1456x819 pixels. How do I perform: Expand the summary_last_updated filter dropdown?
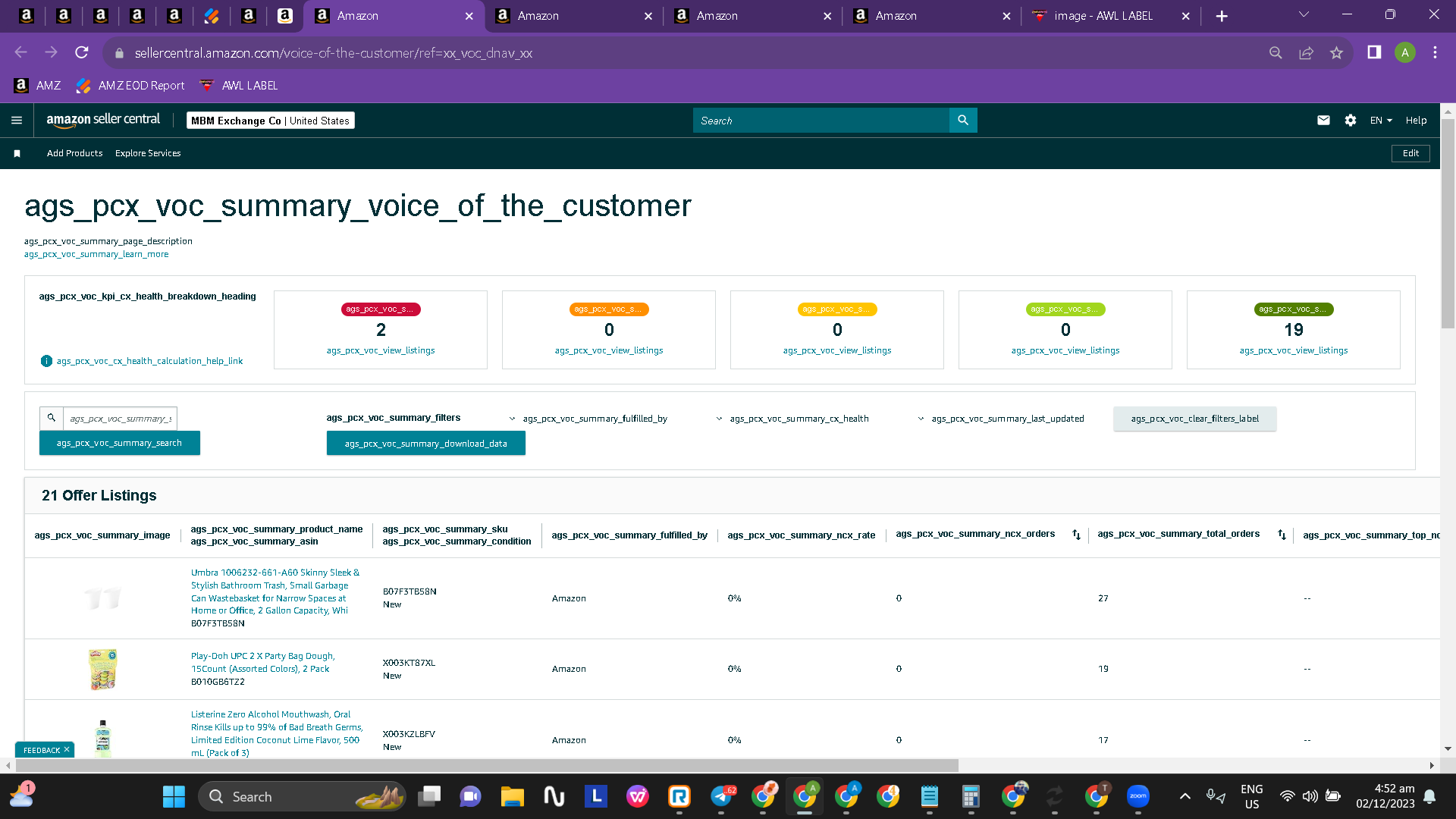click(x=1001, y=419)
